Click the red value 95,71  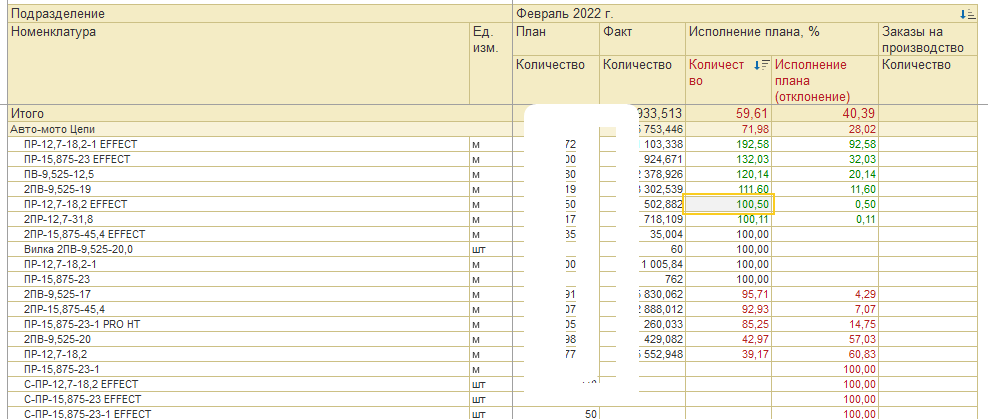755,294
